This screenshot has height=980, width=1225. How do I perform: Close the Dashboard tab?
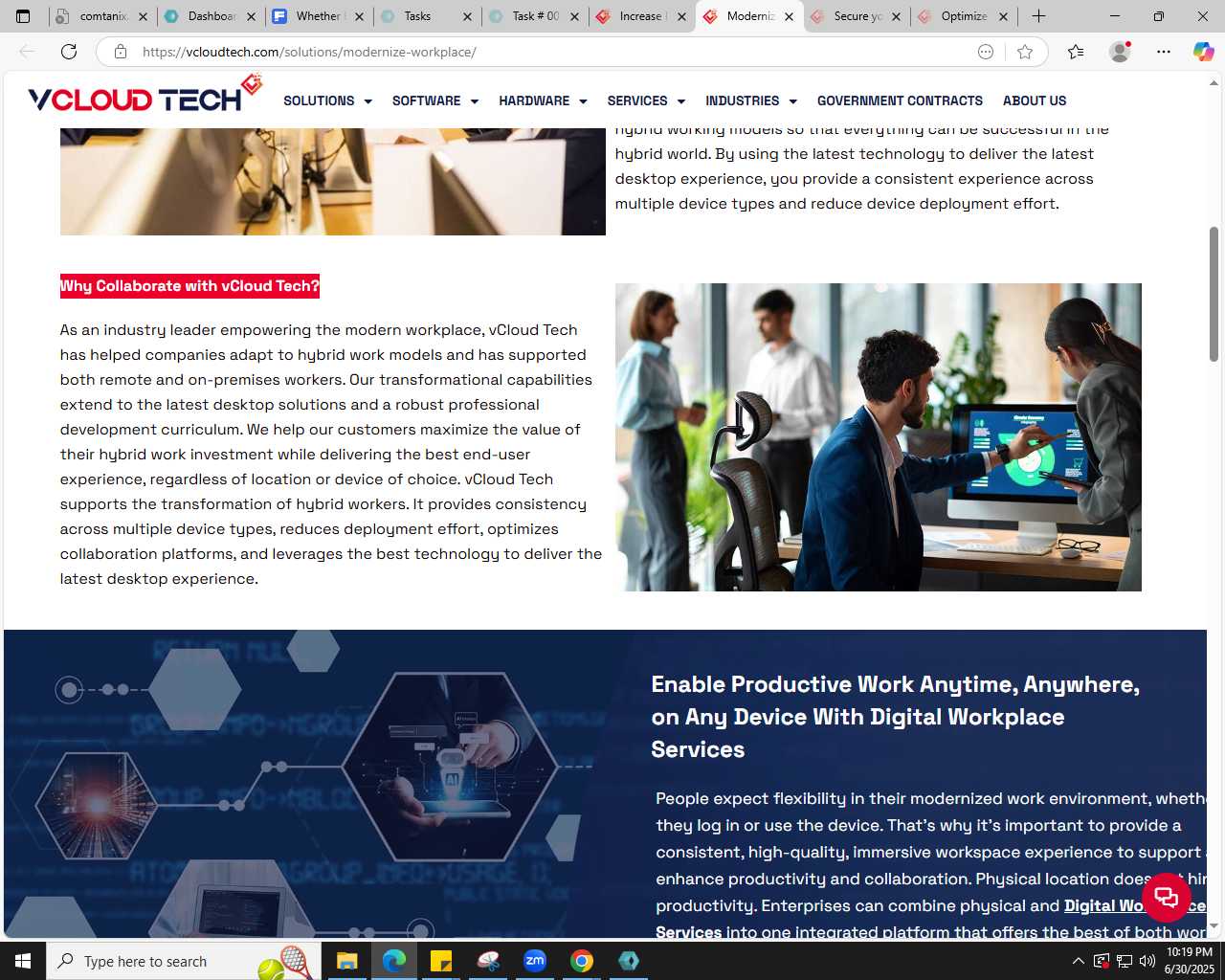pyautogui.click(x=252, y=16)
